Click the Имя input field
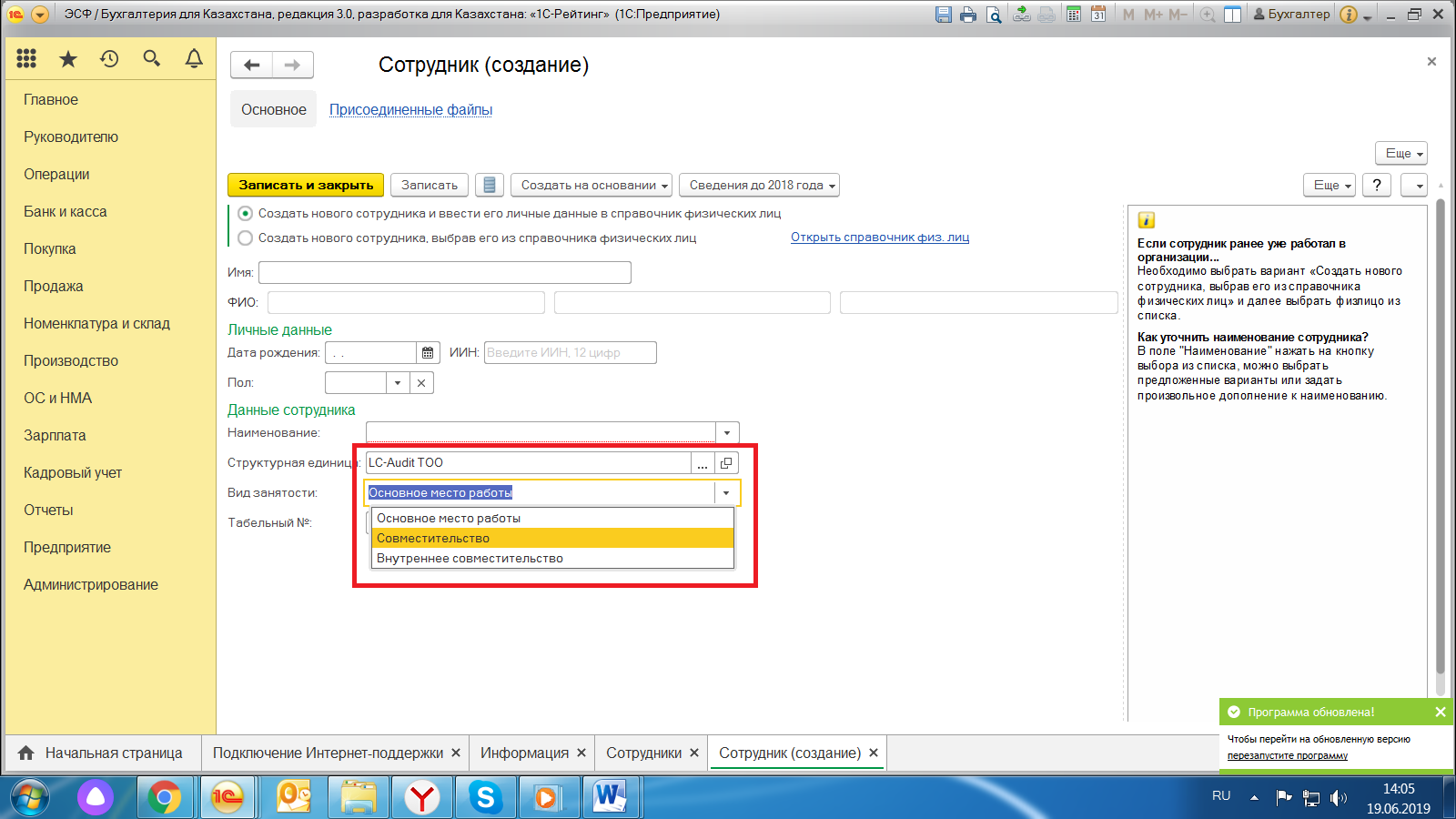This screenshot has width=1456, height=819. coord(445,273)
